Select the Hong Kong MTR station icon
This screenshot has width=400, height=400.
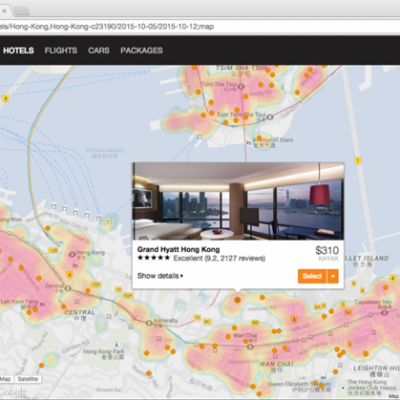(72, 254)
